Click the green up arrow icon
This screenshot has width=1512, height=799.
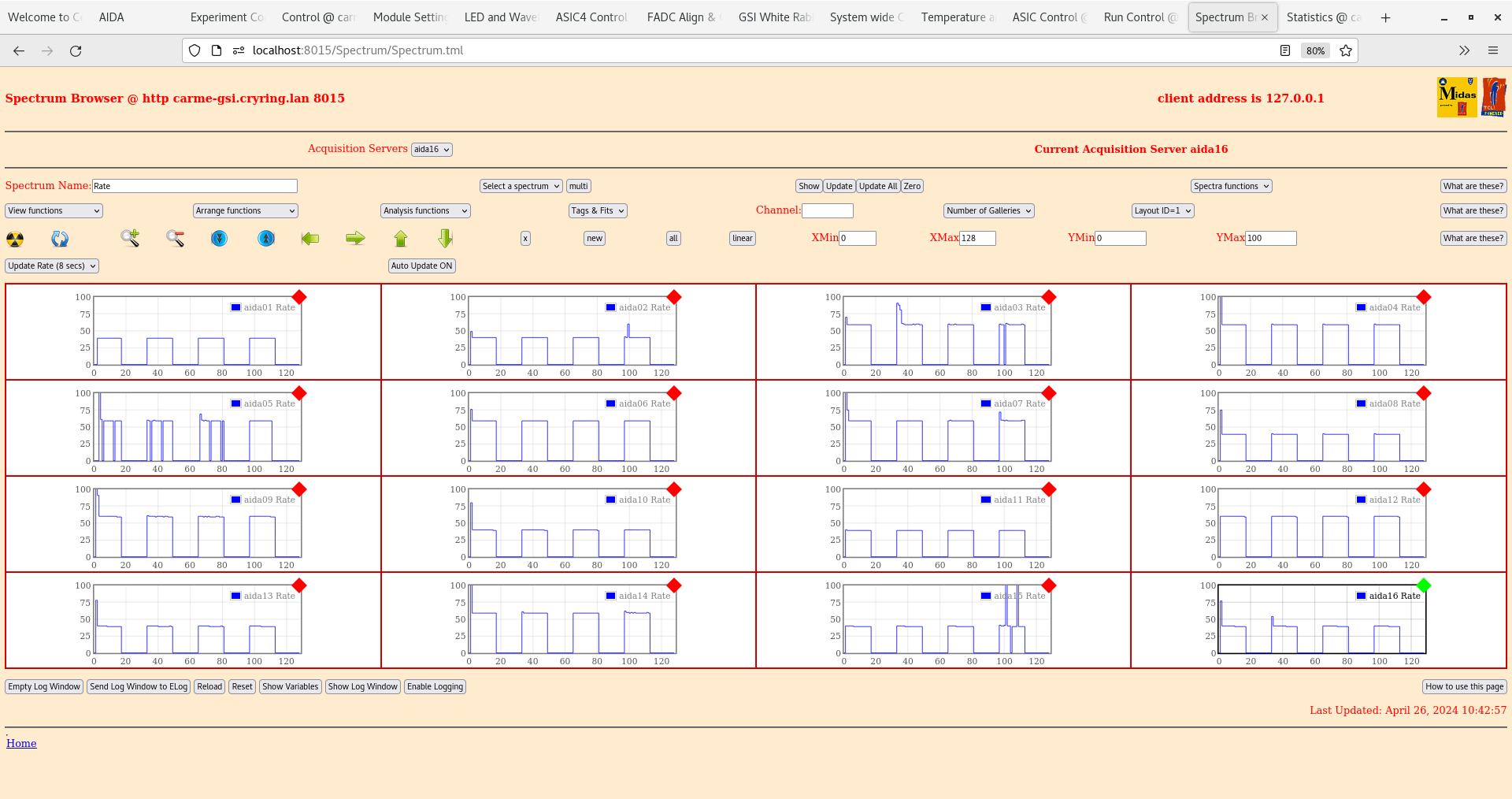coord(401,238)
